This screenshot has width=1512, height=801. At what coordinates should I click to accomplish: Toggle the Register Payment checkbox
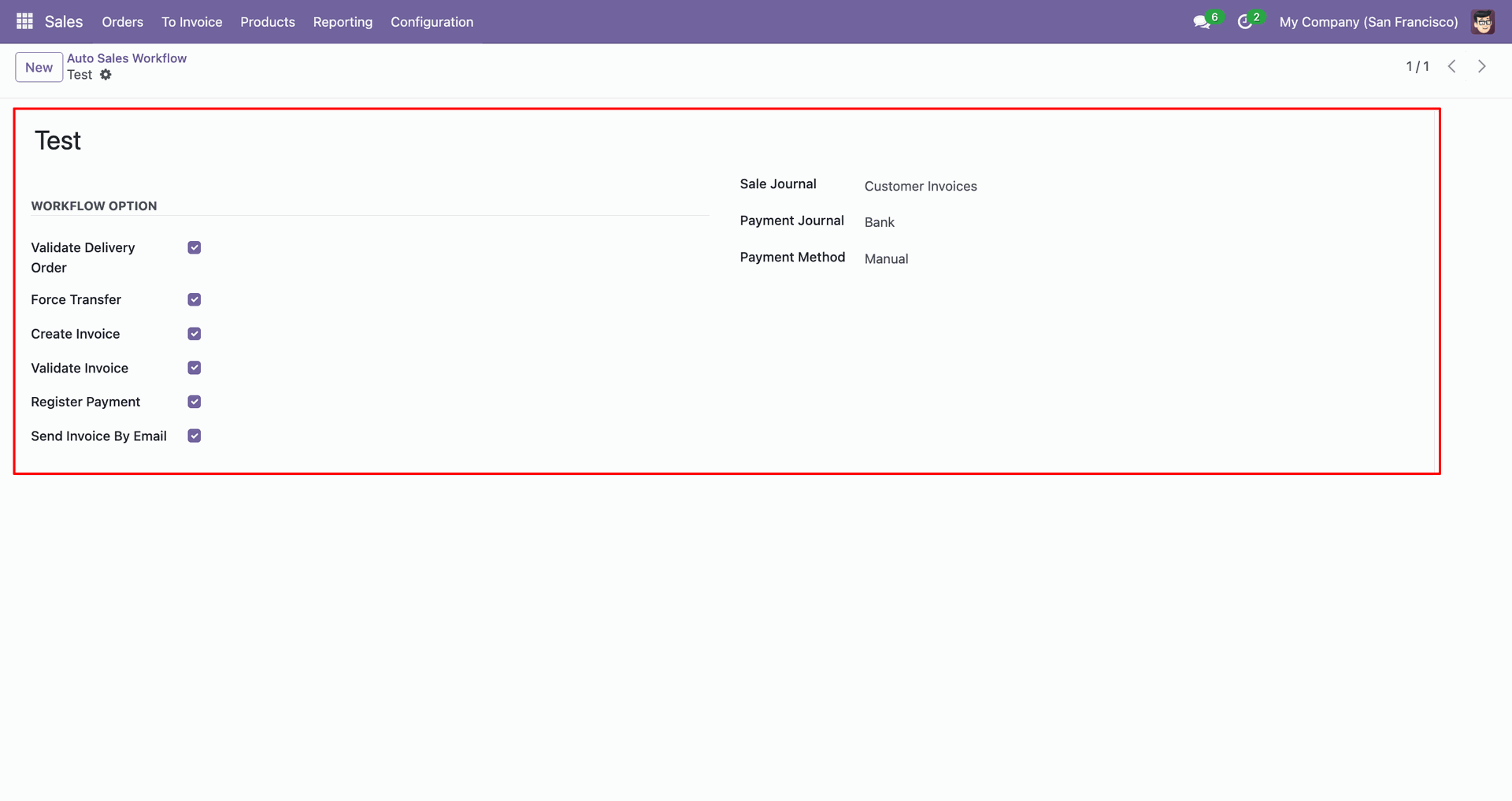tap(195, 402)
